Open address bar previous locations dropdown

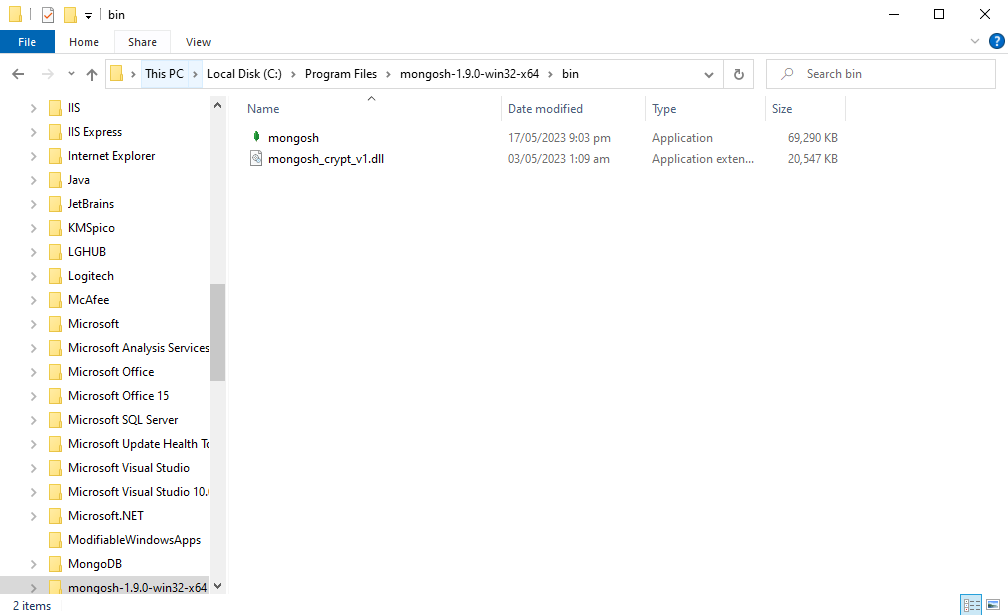tap(708, 75)
